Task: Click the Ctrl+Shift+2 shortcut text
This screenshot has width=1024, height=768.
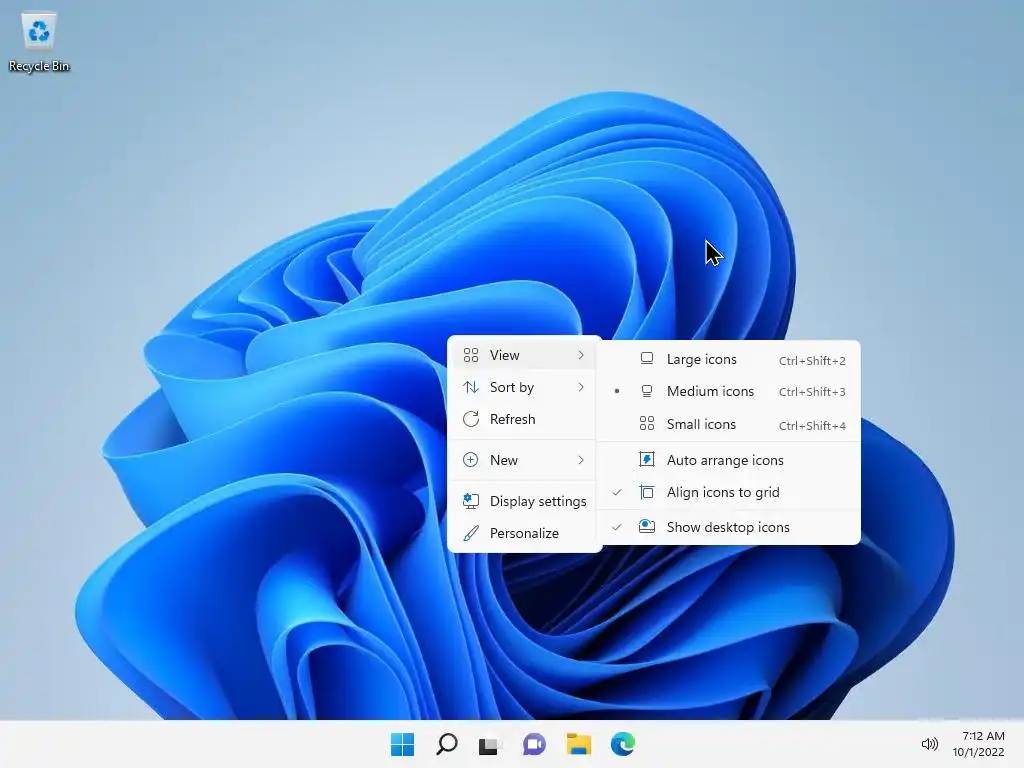Action: tap(812, 360)
